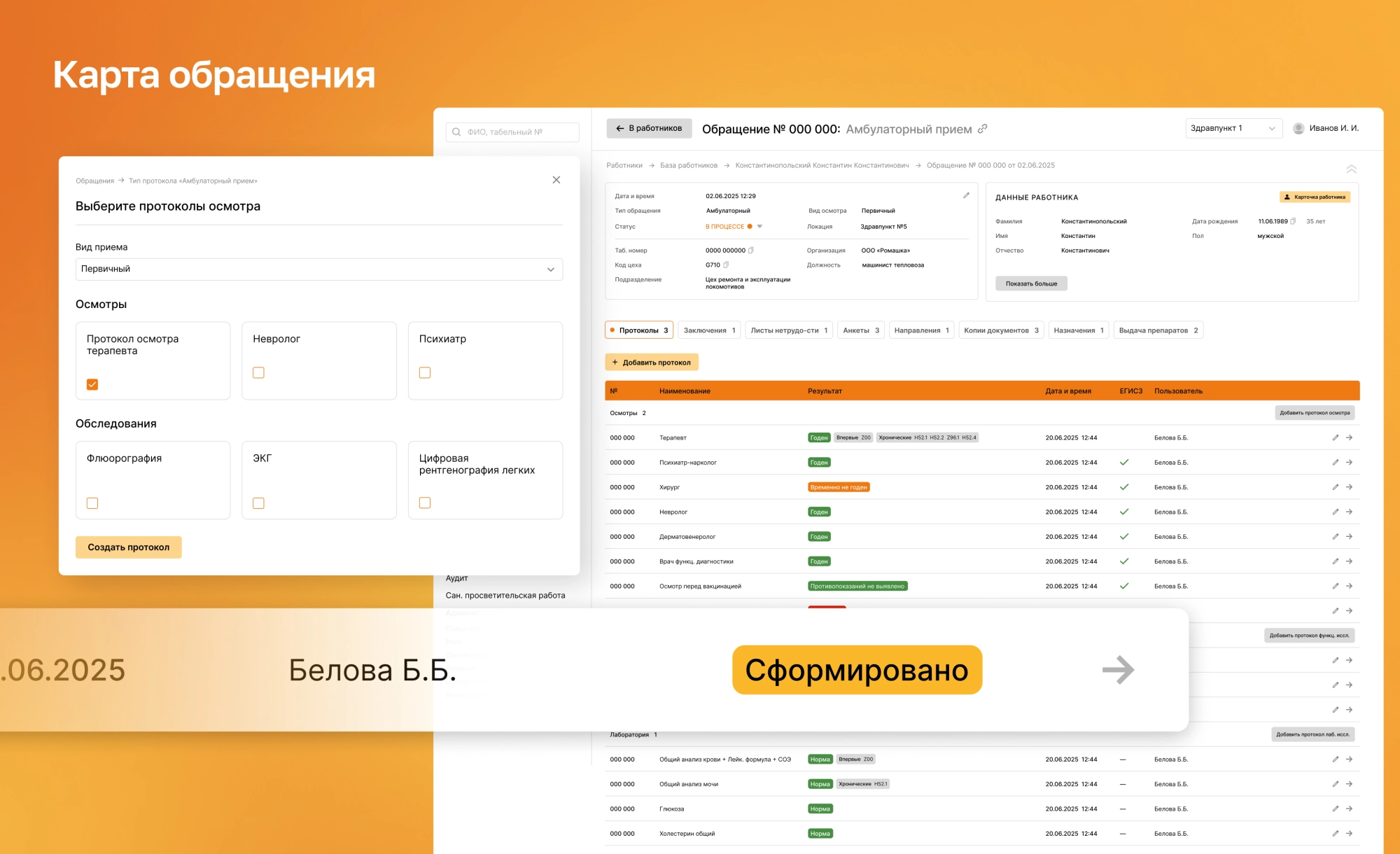Switch to the Заключения tab
Image resolution: width=1400 pixels, height=854 pixels.
point(708,330)
